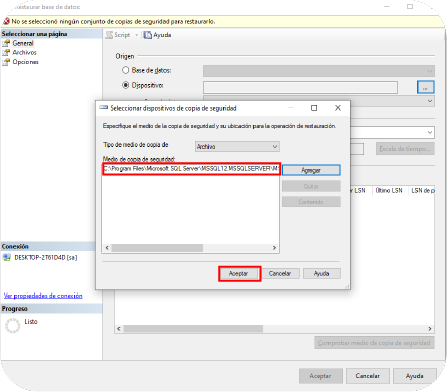Click Aceptar in the device selection dialog
The image size is (448, 392).
(x=239, y=274)
